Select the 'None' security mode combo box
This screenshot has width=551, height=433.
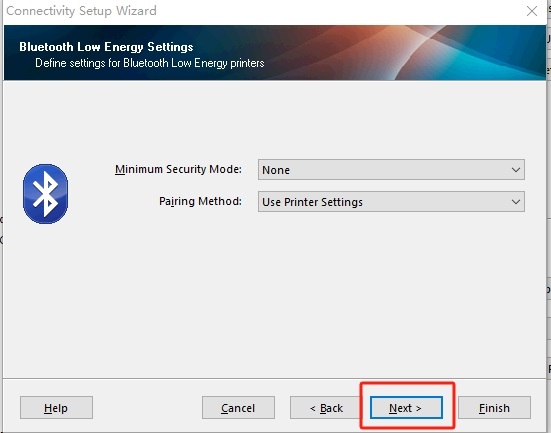[x=391, y=170]
